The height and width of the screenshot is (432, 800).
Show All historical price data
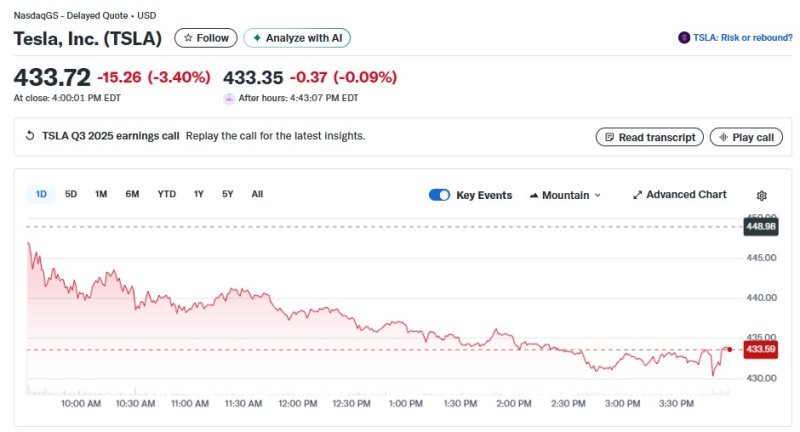coord(257,194)
